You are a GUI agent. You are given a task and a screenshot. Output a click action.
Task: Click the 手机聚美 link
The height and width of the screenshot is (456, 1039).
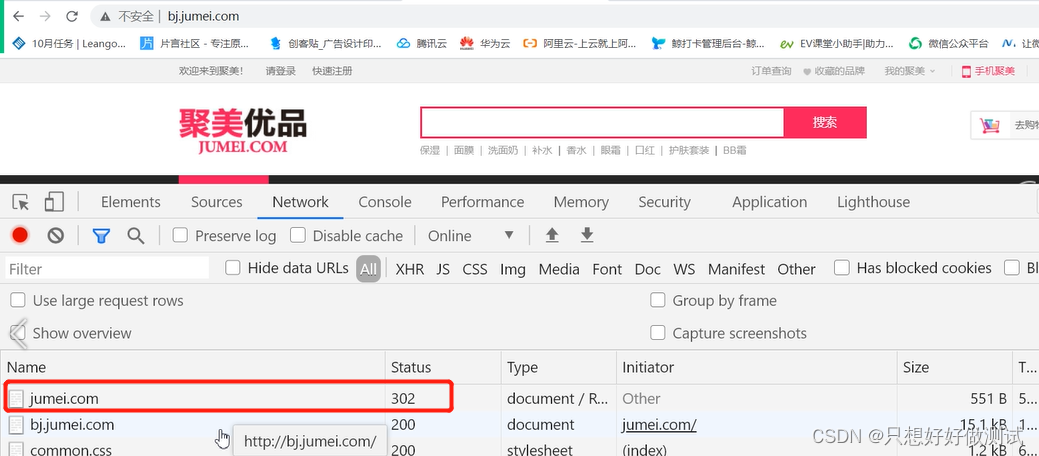(988, 71)
